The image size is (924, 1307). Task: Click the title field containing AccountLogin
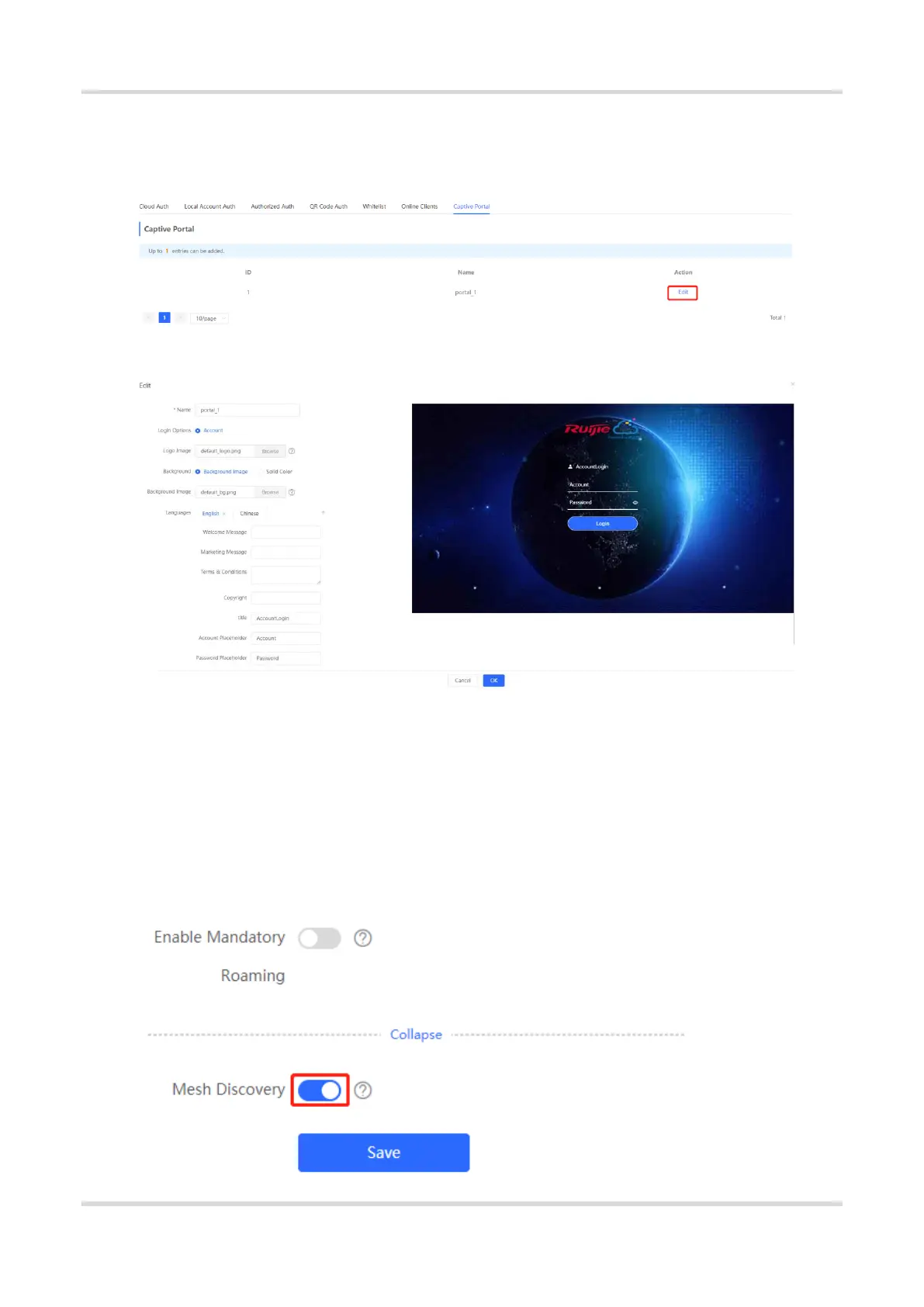[x=286, y=619]
